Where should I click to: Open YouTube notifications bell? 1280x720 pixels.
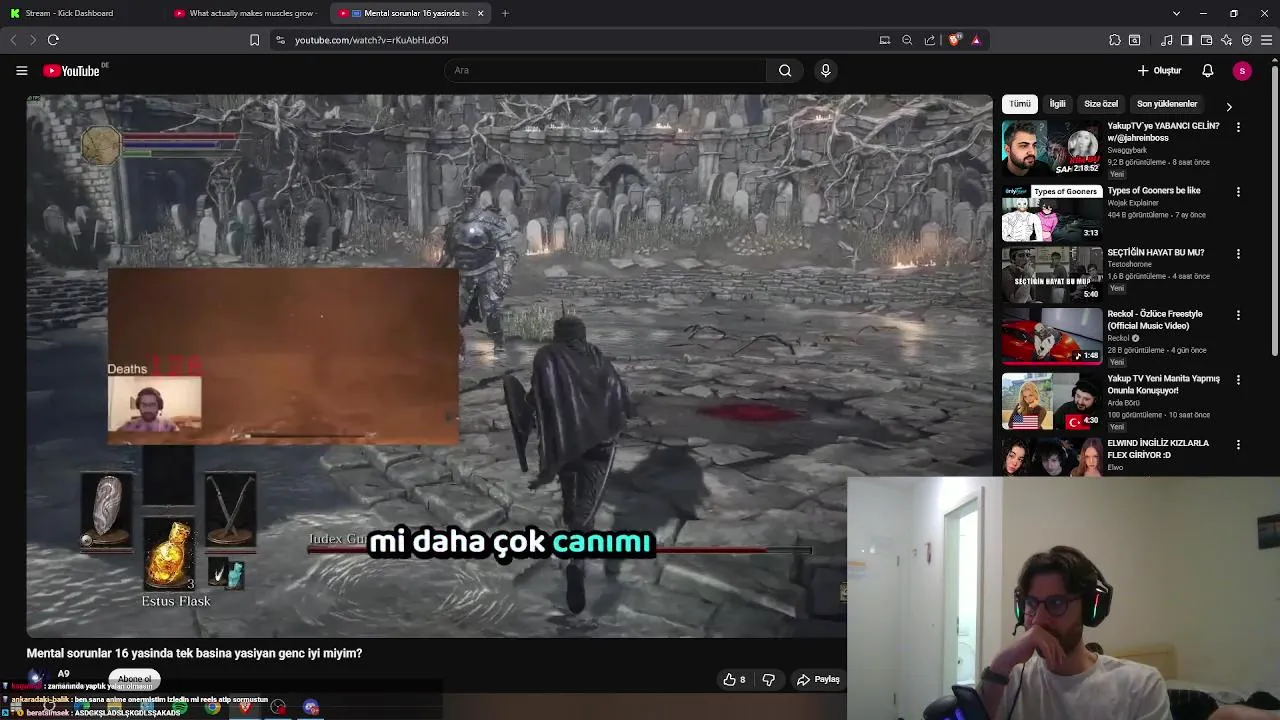click(x=1207, y=70)
